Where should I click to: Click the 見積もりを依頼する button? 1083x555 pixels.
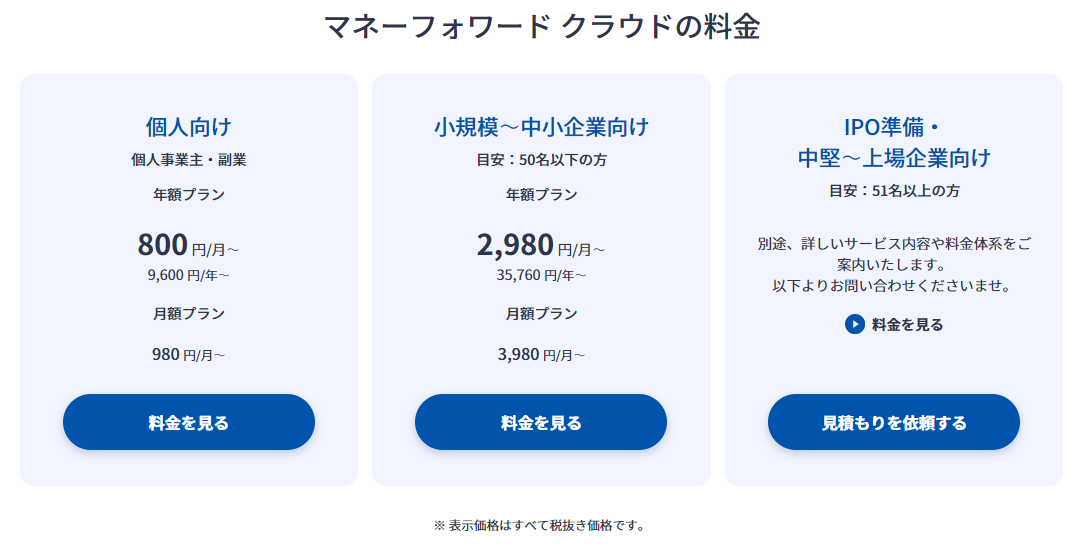point(893,422)
